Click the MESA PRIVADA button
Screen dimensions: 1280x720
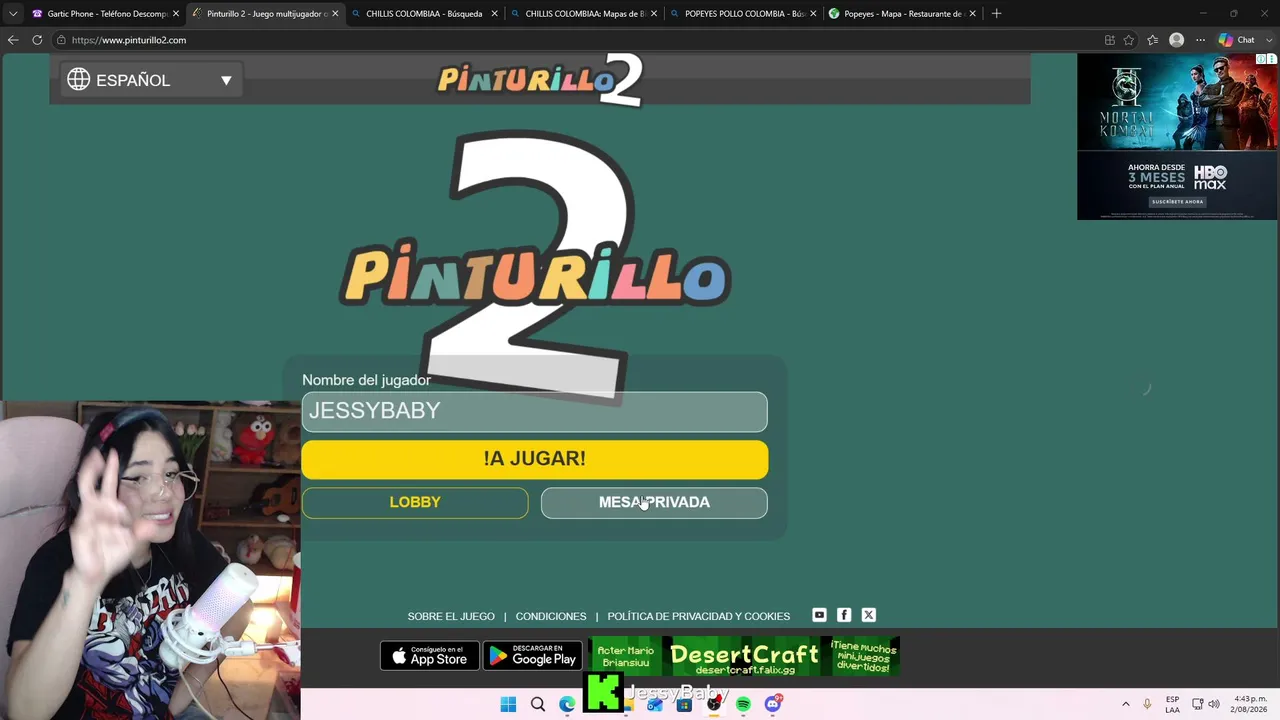(x=654, y=502)
